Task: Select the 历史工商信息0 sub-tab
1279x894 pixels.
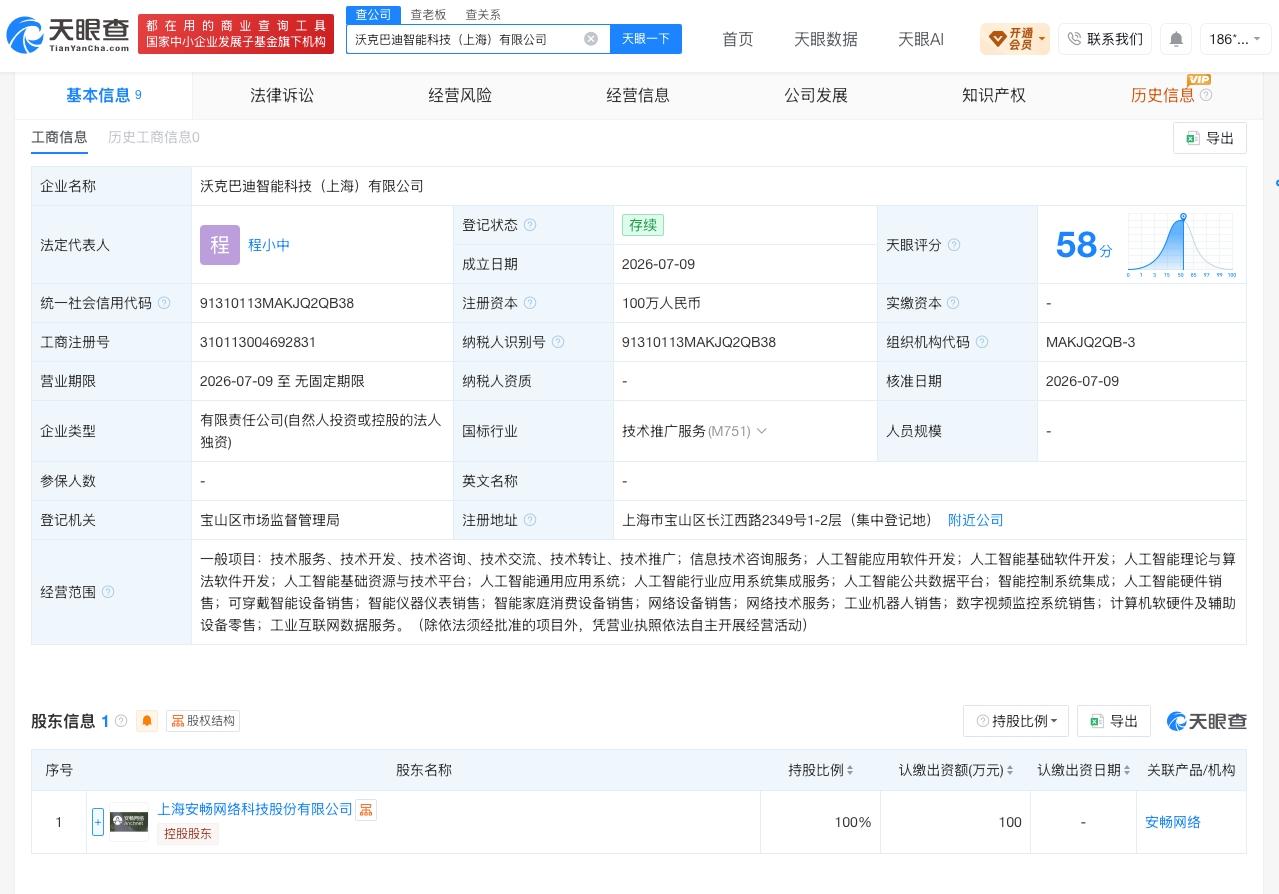Action: [x=154, y=137]
